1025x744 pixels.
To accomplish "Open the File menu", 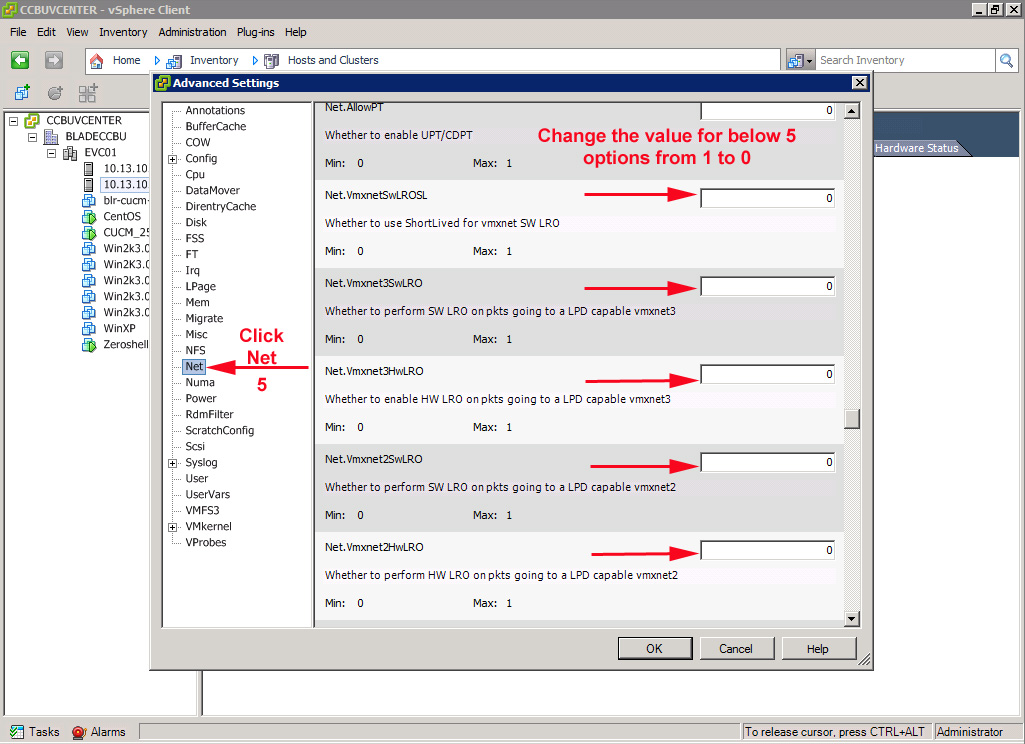I will (18, 32).
